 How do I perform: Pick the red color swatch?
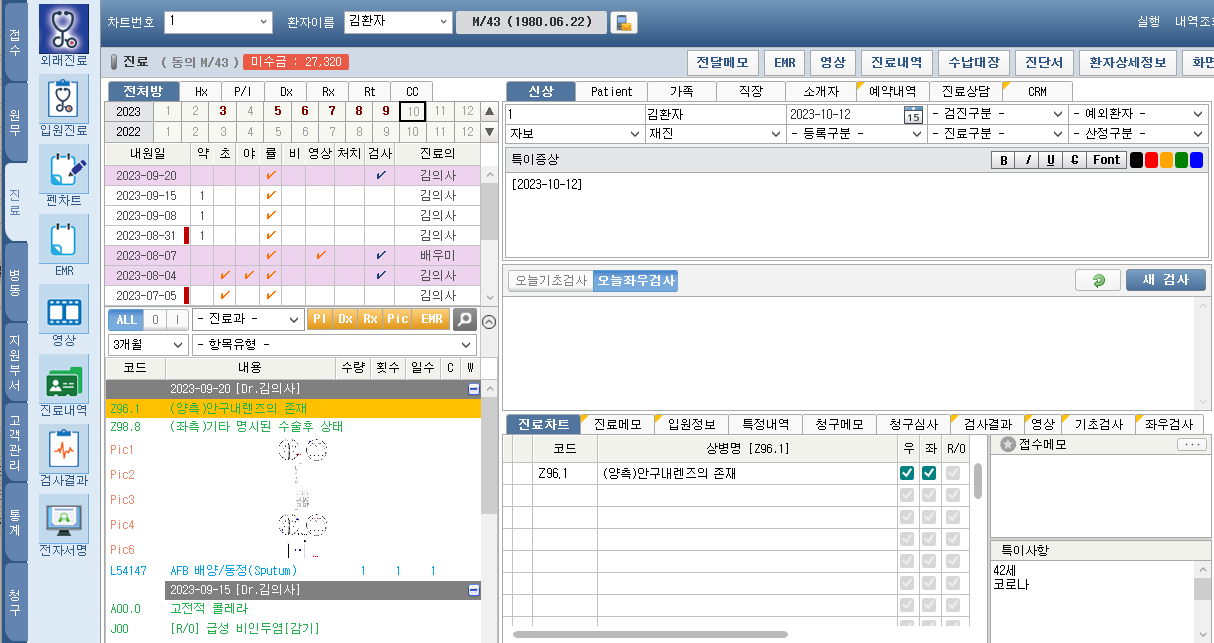1151,160
